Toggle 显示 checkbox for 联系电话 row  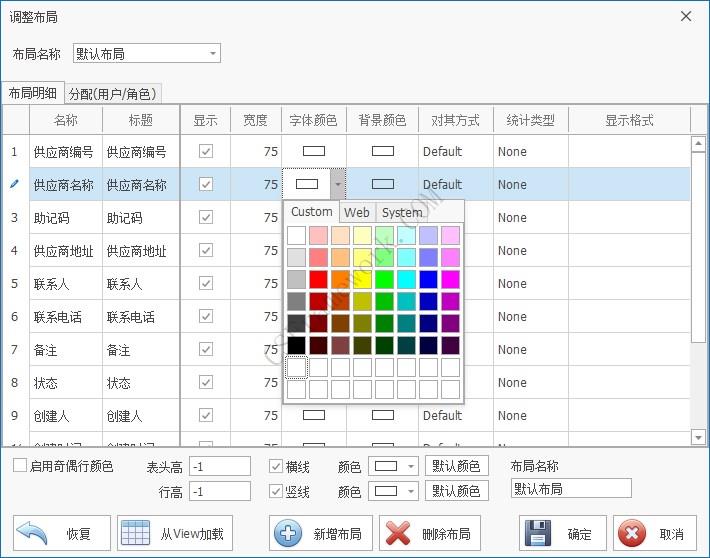tap(206, 316)
